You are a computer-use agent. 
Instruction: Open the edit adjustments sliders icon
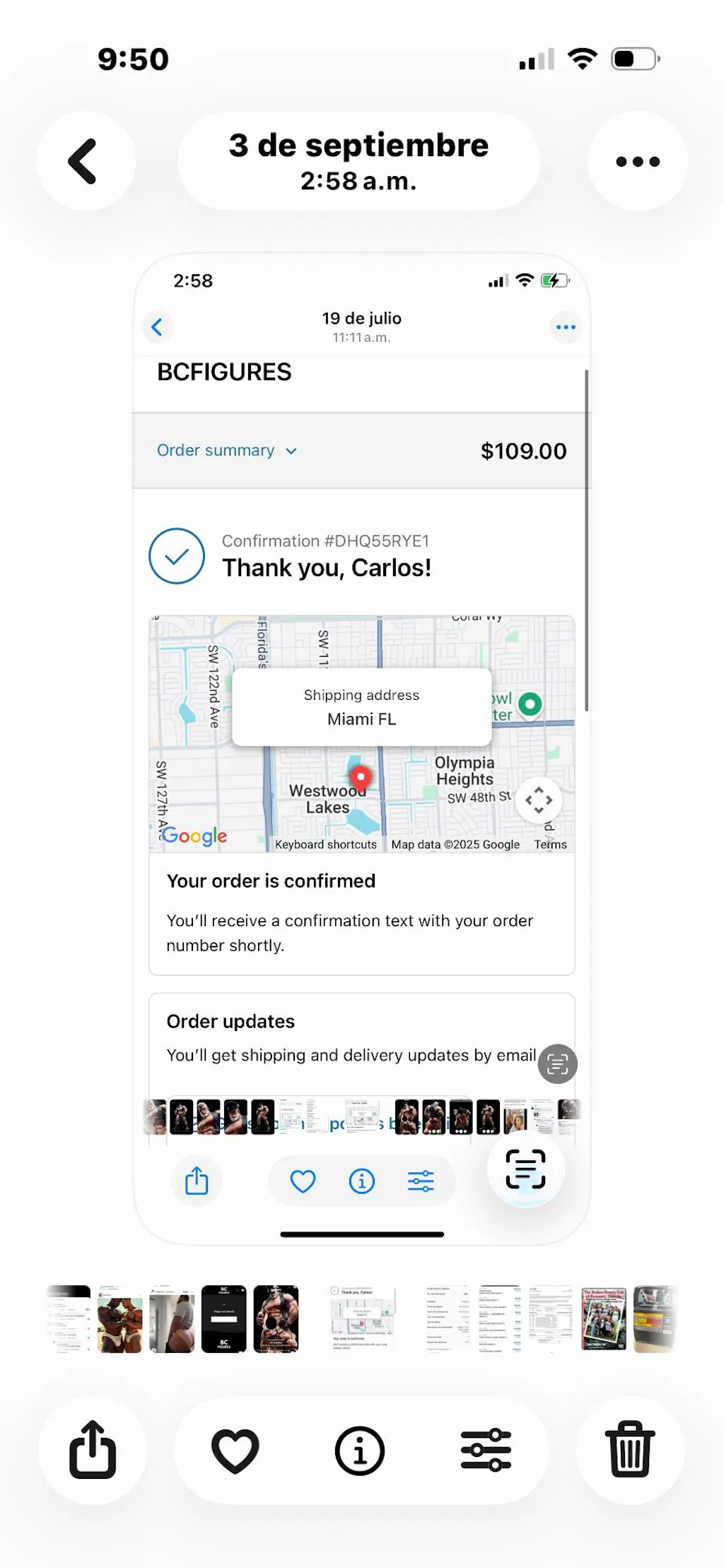(x=486, y=1450)
